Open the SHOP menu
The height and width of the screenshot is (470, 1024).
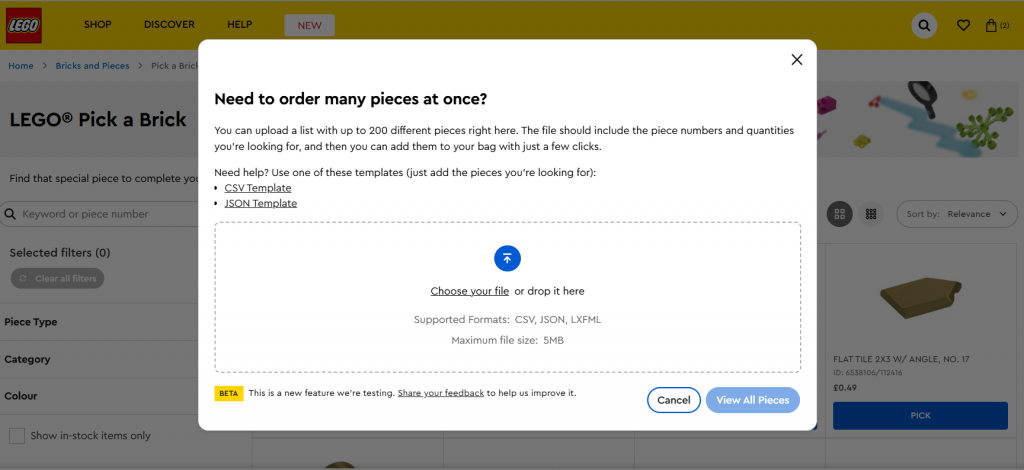(x=98, y=24)
